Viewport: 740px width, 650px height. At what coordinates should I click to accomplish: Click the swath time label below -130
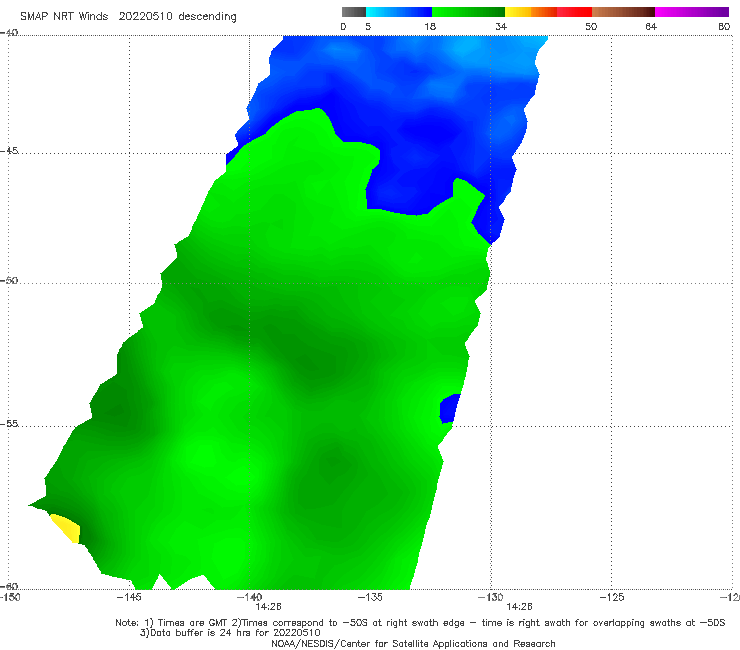519,607
